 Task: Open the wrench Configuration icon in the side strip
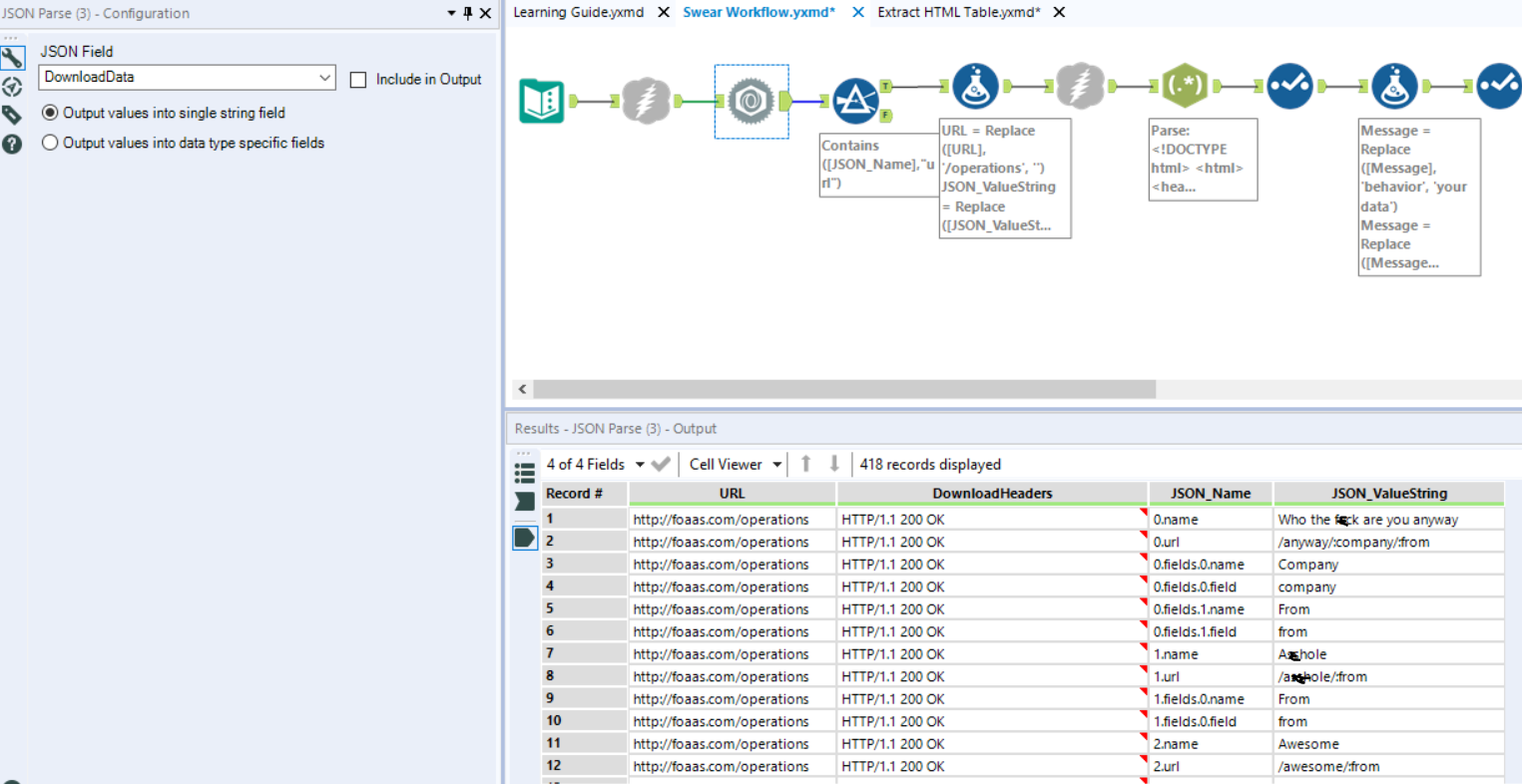click(12, 58)
